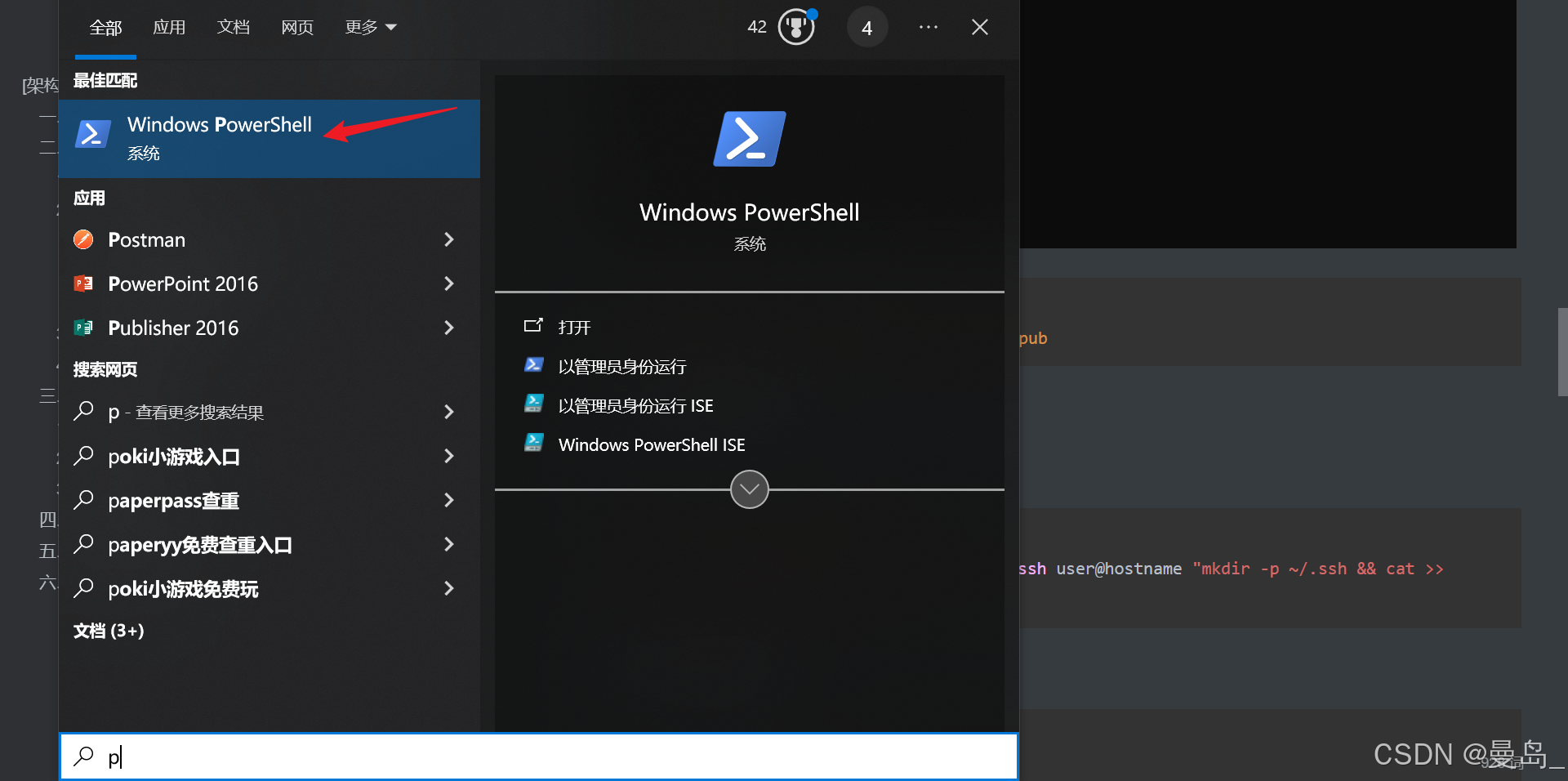
Task: Choose 以管理员身份运行 ISE action
Action: coord(636,406)
